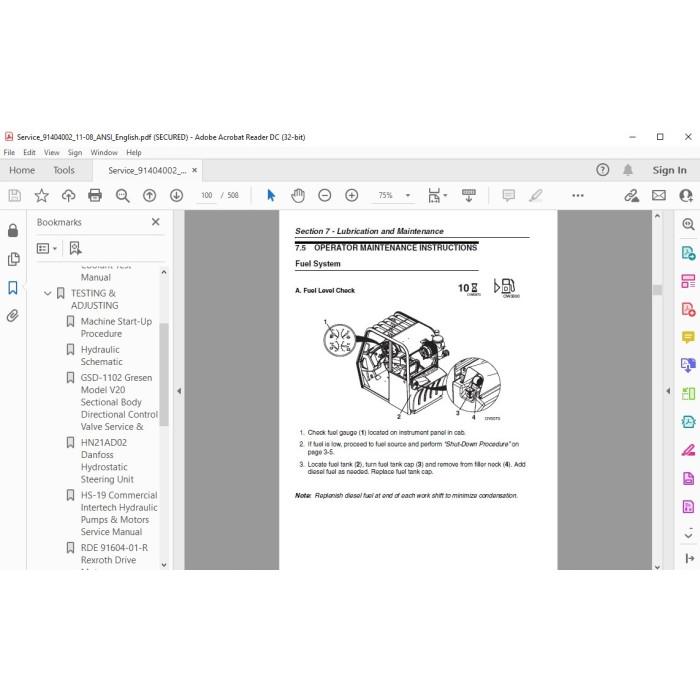
Task: Activate the Hand pan tool
Action: coord(298,196)
